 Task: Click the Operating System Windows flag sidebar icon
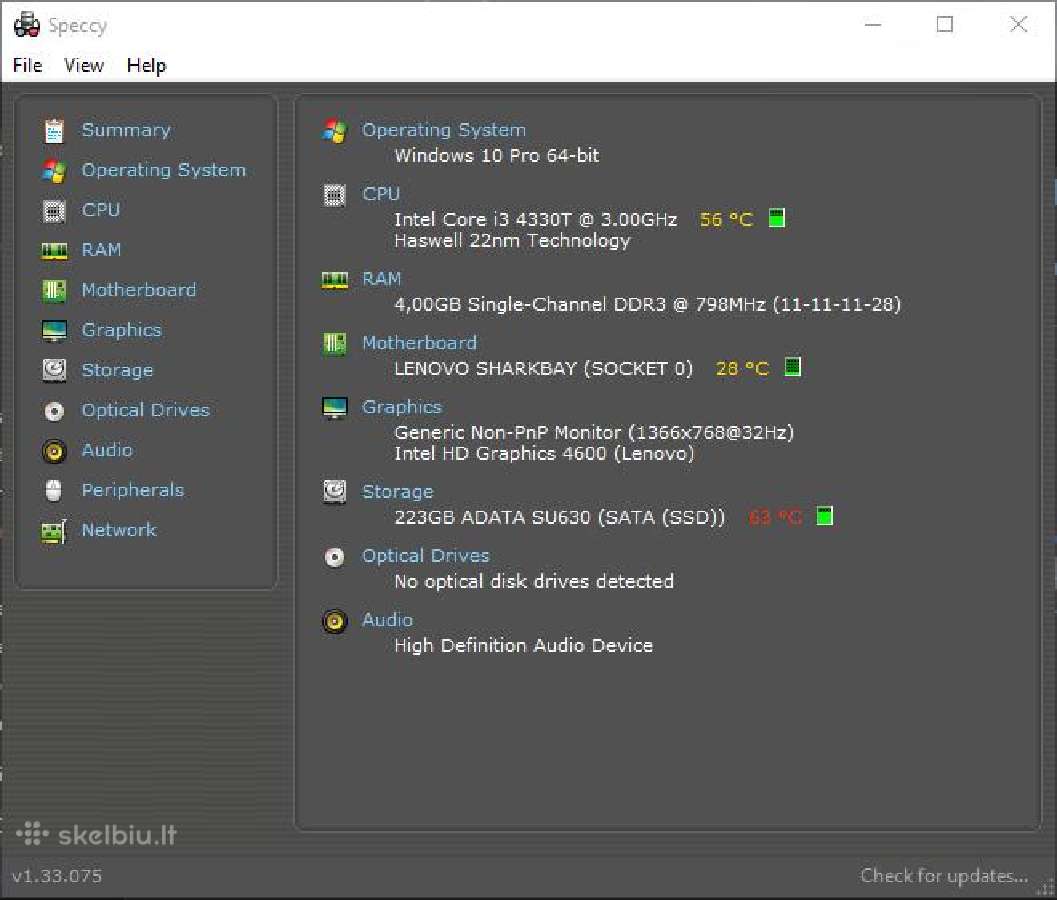click(54, 171)
